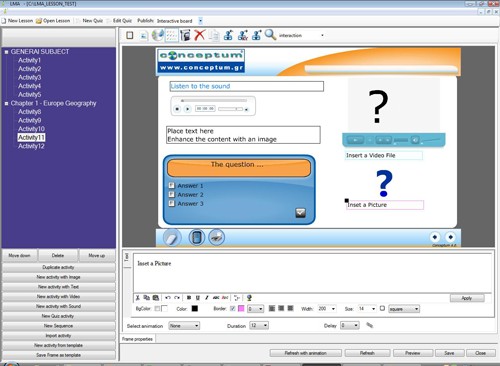Open the Select animation dropdown
This screenshot has height=366, width=500.
(184, 325)
